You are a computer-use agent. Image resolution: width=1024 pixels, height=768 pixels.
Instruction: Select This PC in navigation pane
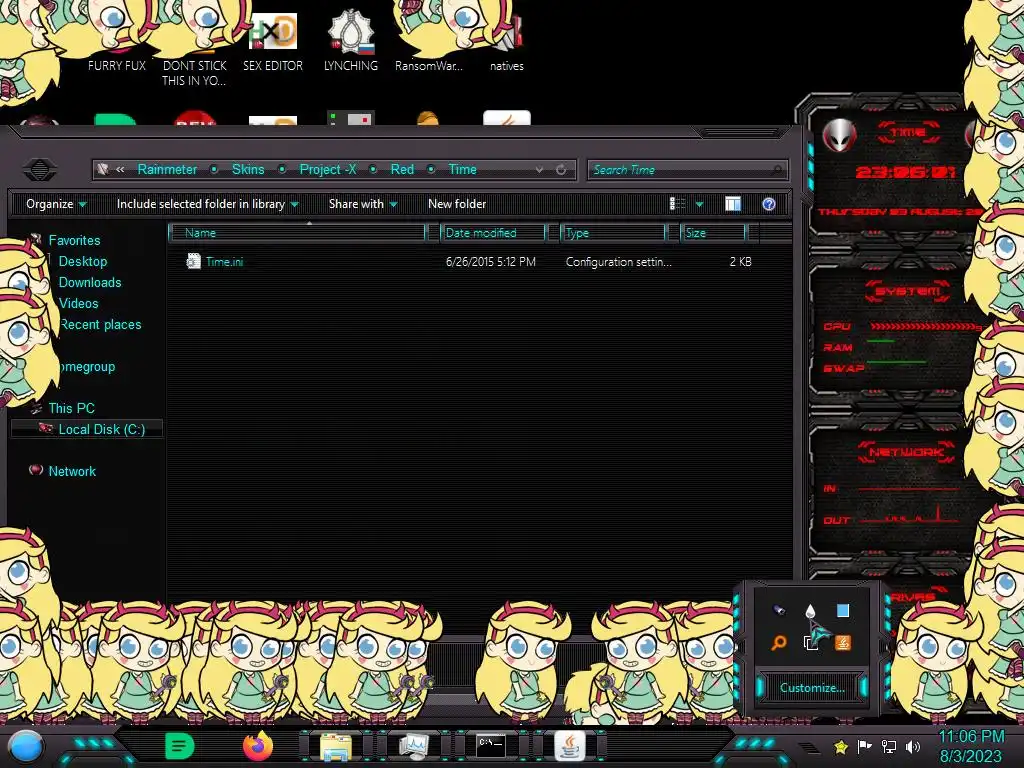71,408
